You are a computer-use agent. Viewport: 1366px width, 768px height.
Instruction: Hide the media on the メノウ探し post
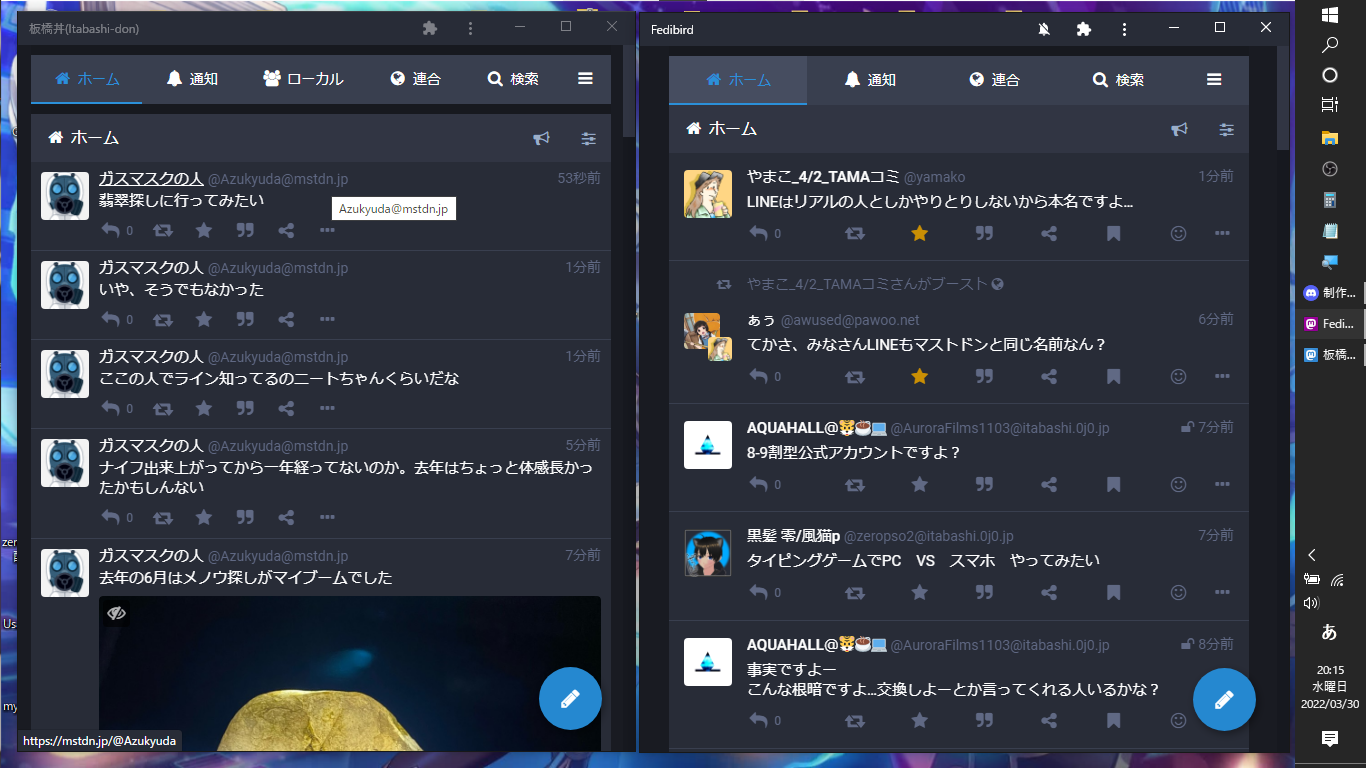click(116, 613)
